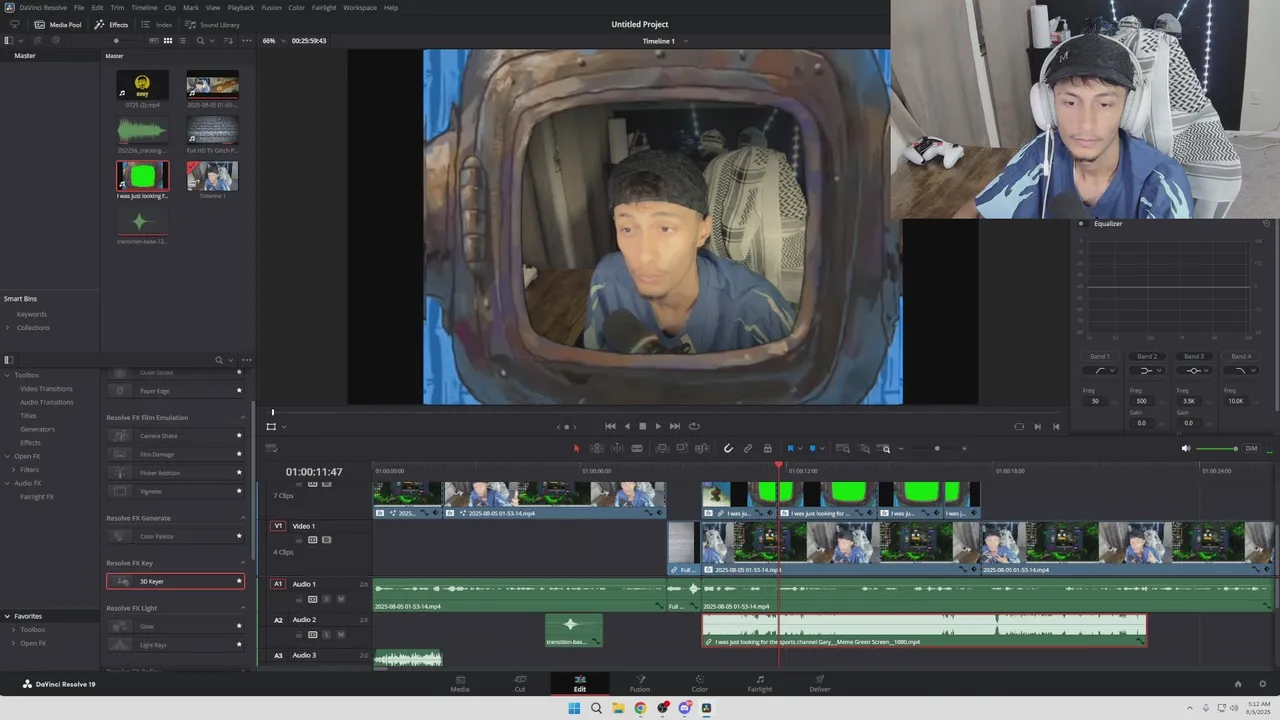Click the Band 1 Freq value field
Image resolution: width=1280 pixels, height=720 pixels.
tap(1095, 401)
